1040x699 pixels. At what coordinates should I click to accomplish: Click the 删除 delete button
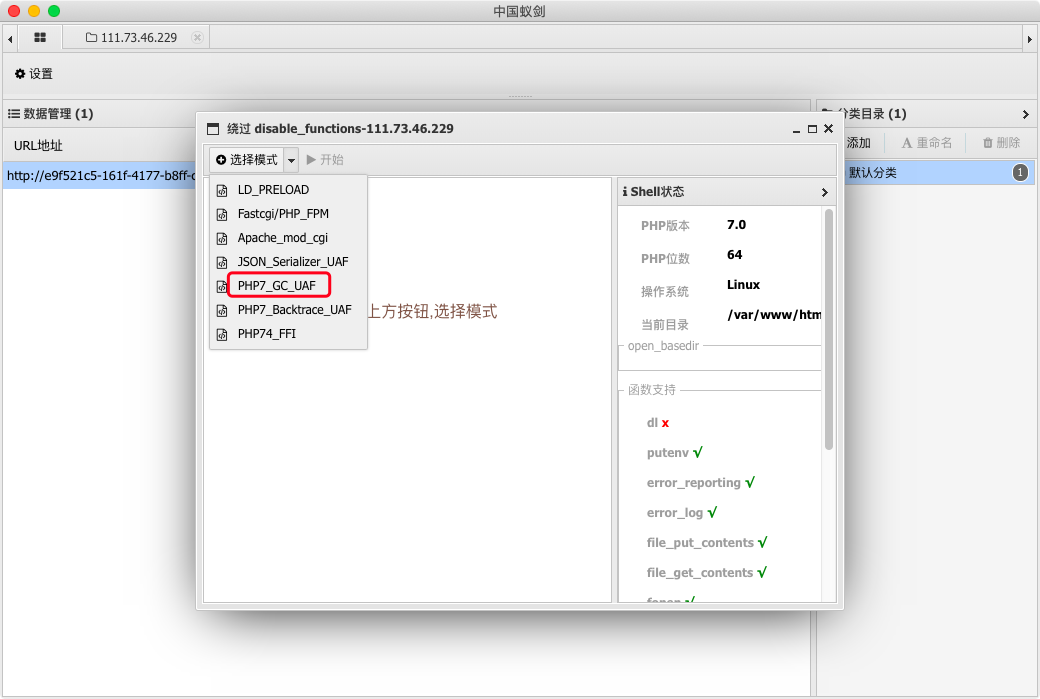1002,143
